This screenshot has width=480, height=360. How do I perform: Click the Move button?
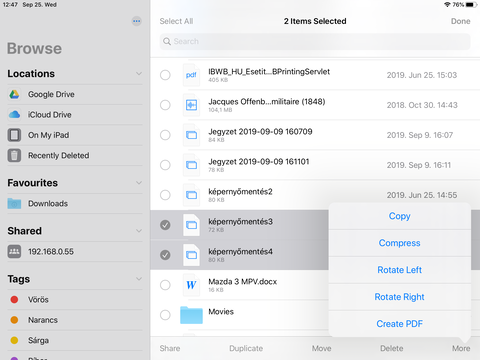click(x=322, y=348)
